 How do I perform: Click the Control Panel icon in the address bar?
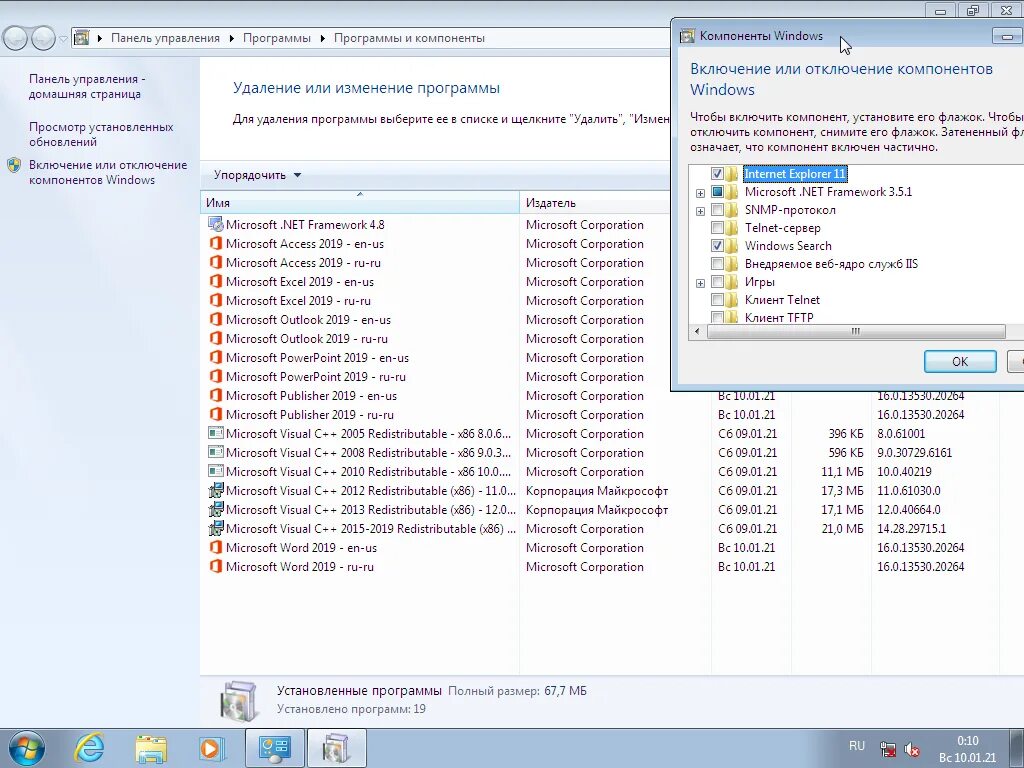[x=81, y=37]
